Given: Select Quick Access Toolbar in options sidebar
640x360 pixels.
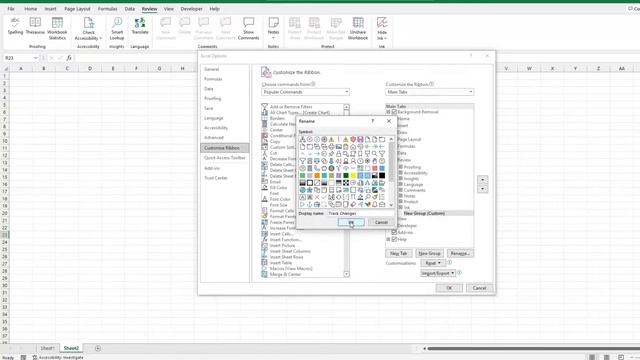Looking at the screenshot, I should [224, 158].
